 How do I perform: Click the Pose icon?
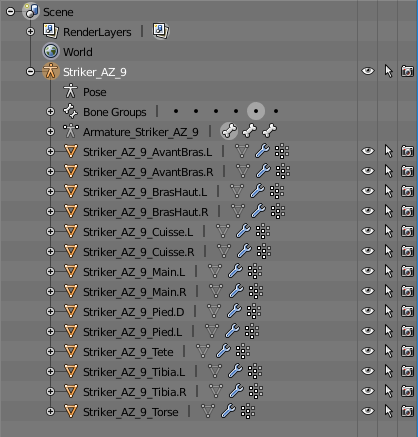click(x=70, y=91)
